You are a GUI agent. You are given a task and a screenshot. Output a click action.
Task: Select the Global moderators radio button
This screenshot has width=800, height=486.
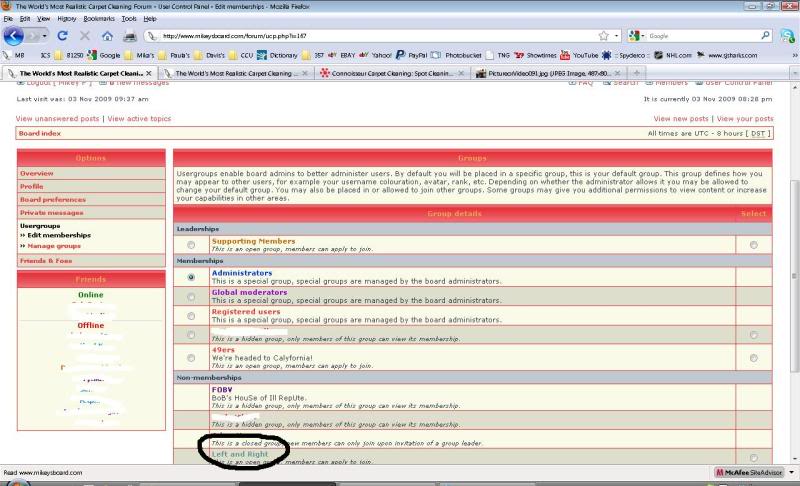191,297
